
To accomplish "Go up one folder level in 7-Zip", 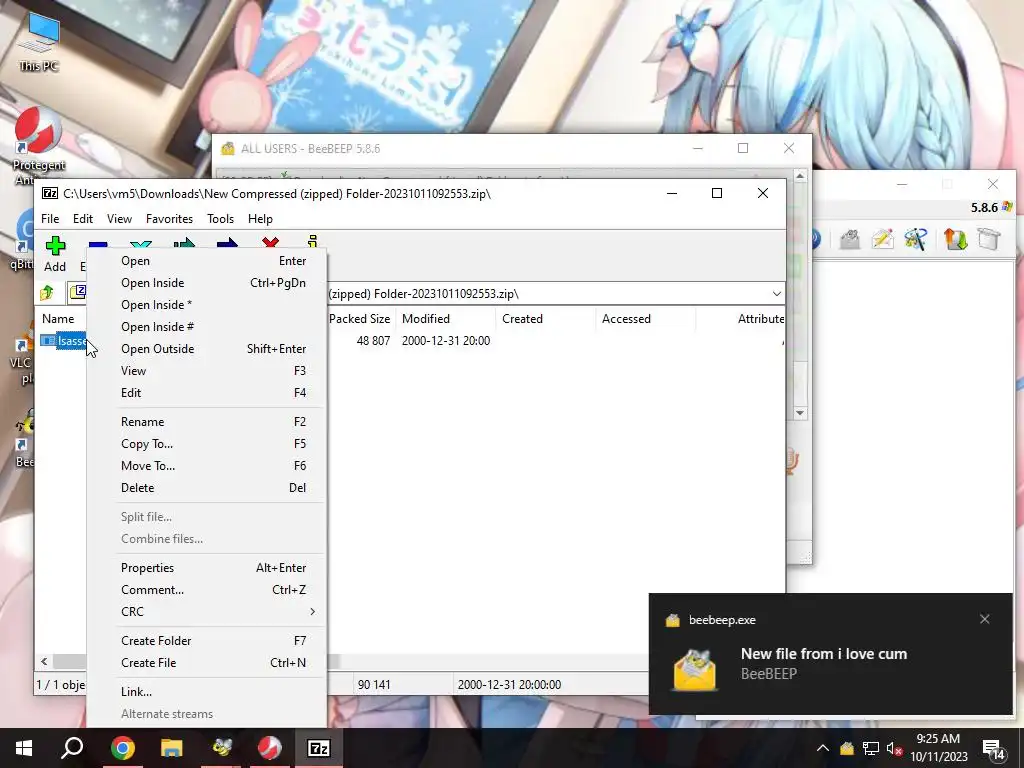I will 47,293.
